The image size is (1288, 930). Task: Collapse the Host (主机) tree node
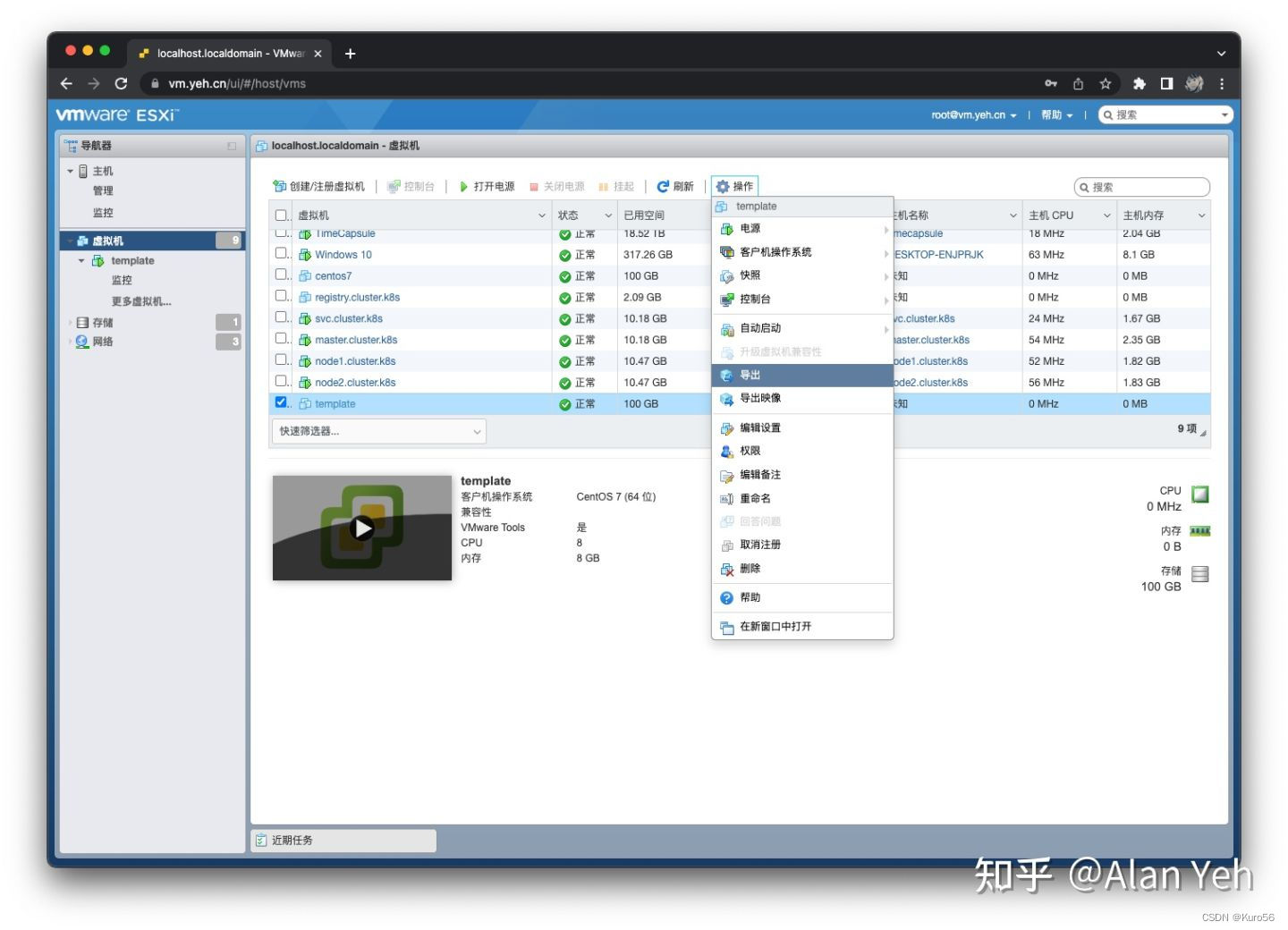click(x=71, y=171)
